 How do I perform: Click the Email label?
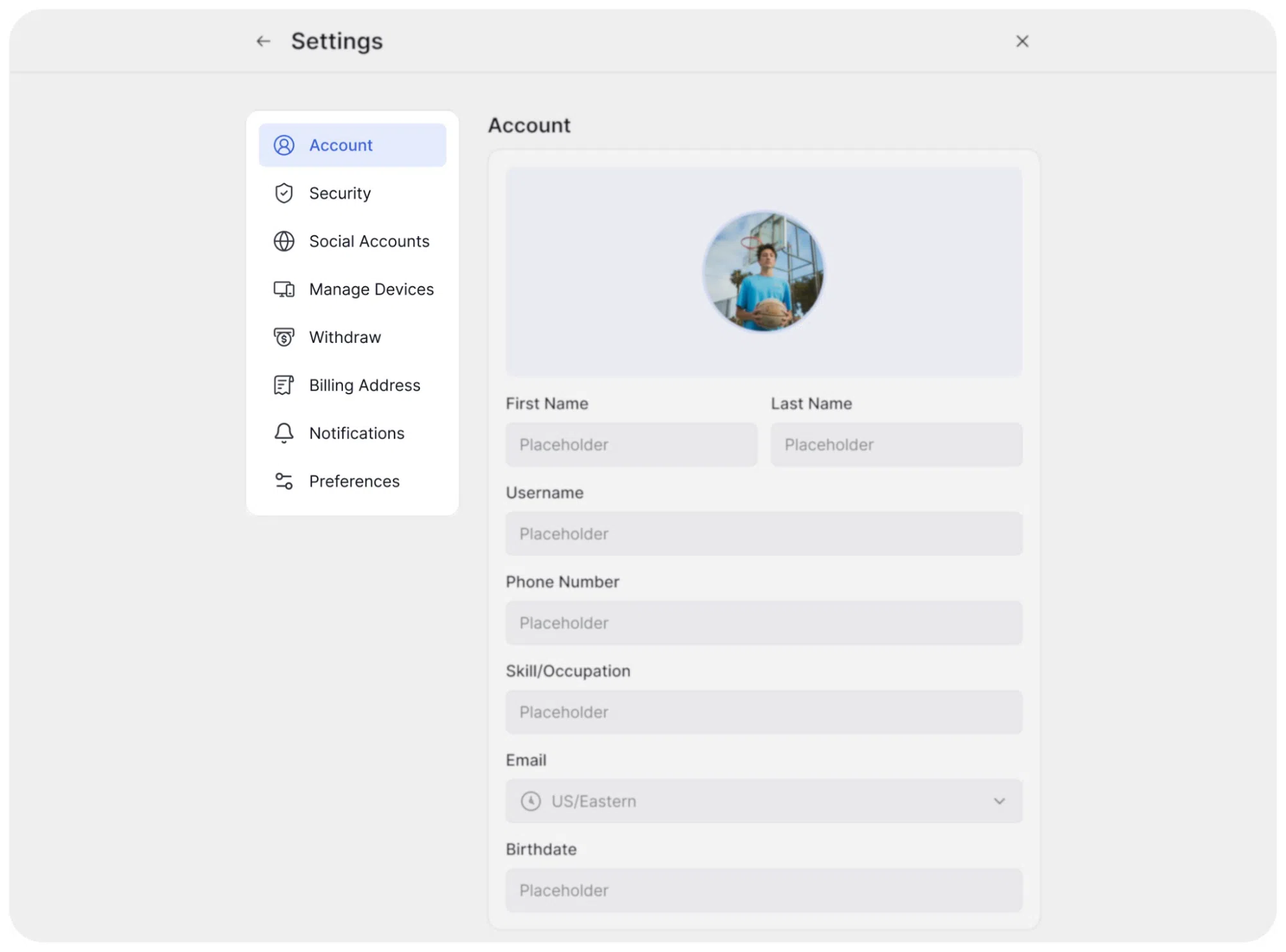point(526,760)
